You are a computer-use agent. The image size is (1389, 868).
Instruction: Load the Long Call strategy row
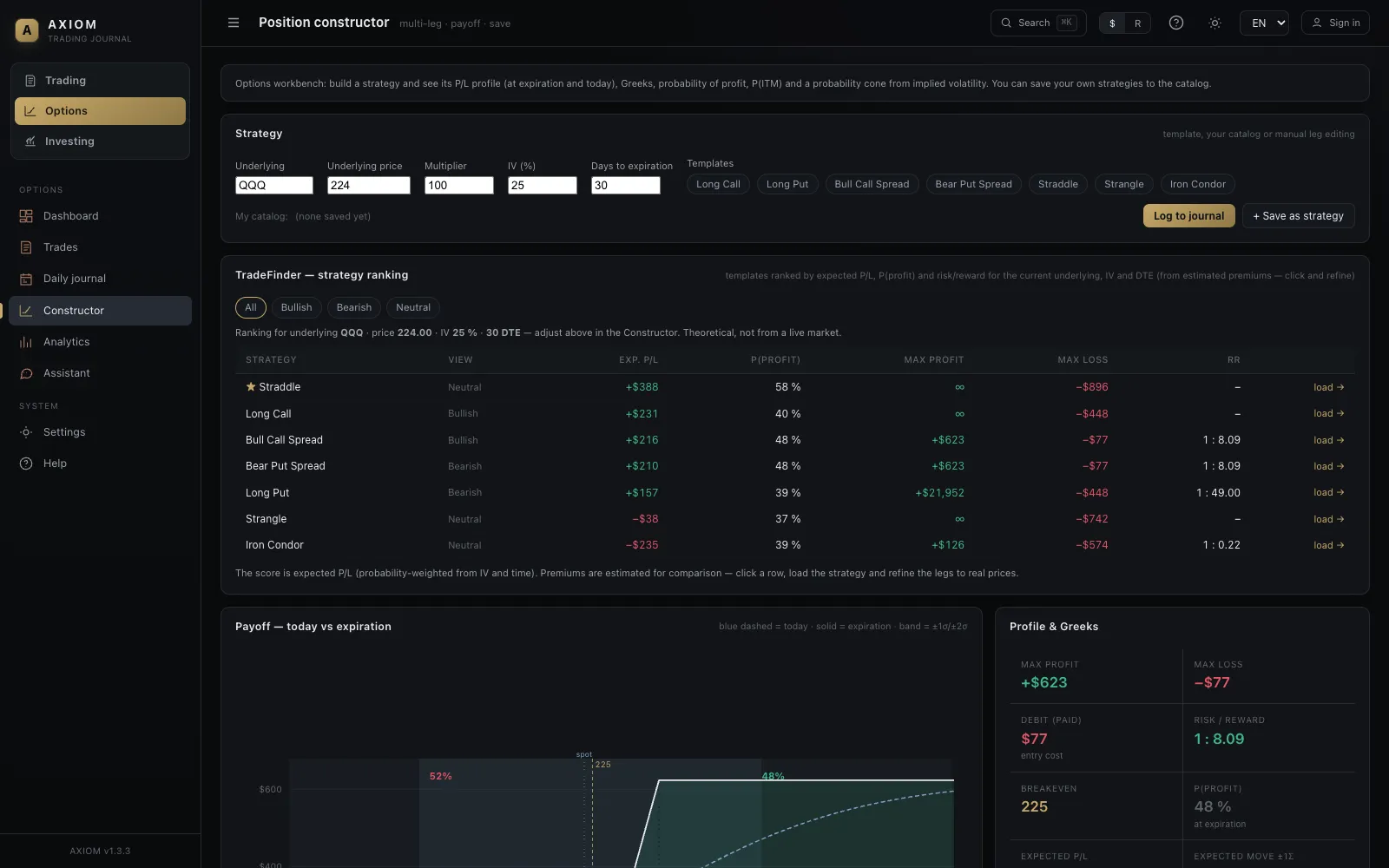click(1328, 414)
